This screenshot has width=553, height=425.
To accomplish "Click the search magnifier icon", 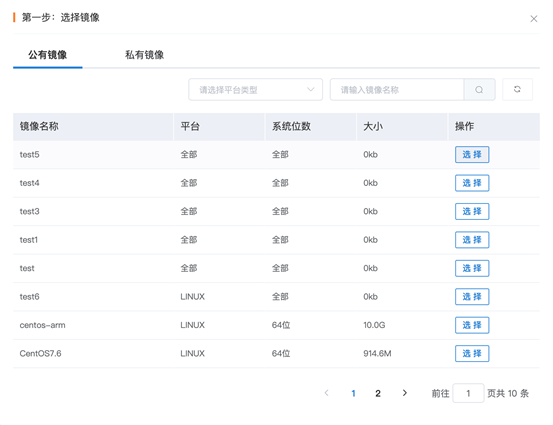I will pos(479,90).
